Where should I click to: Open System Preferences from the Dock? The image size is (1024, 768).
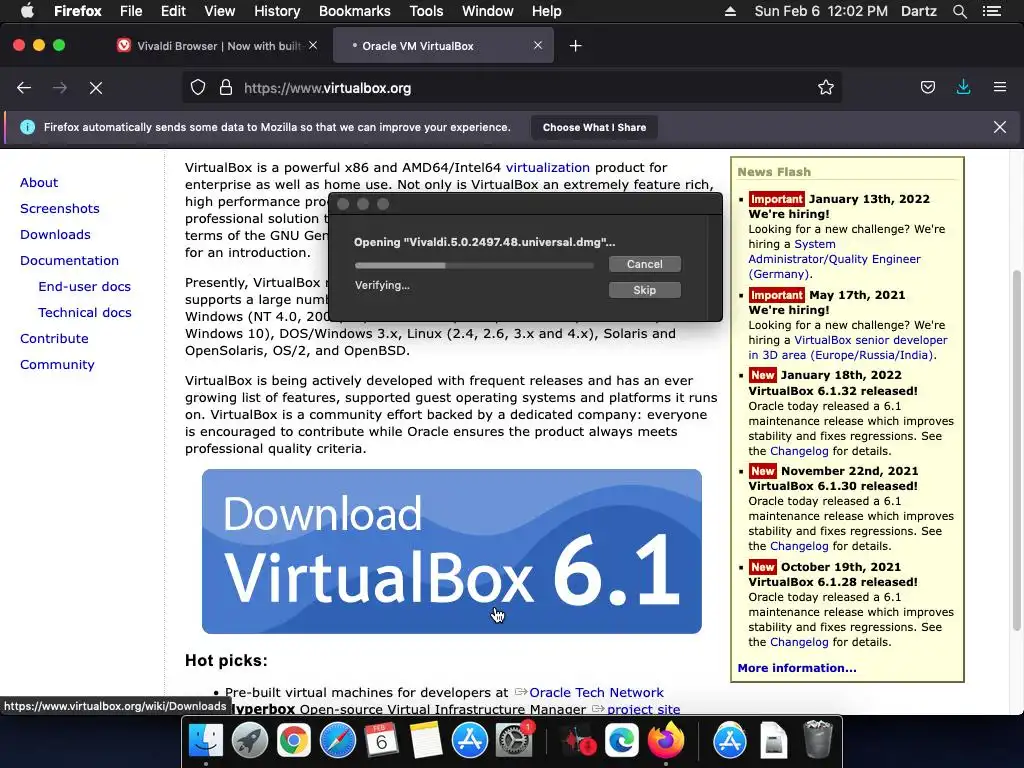514,740
